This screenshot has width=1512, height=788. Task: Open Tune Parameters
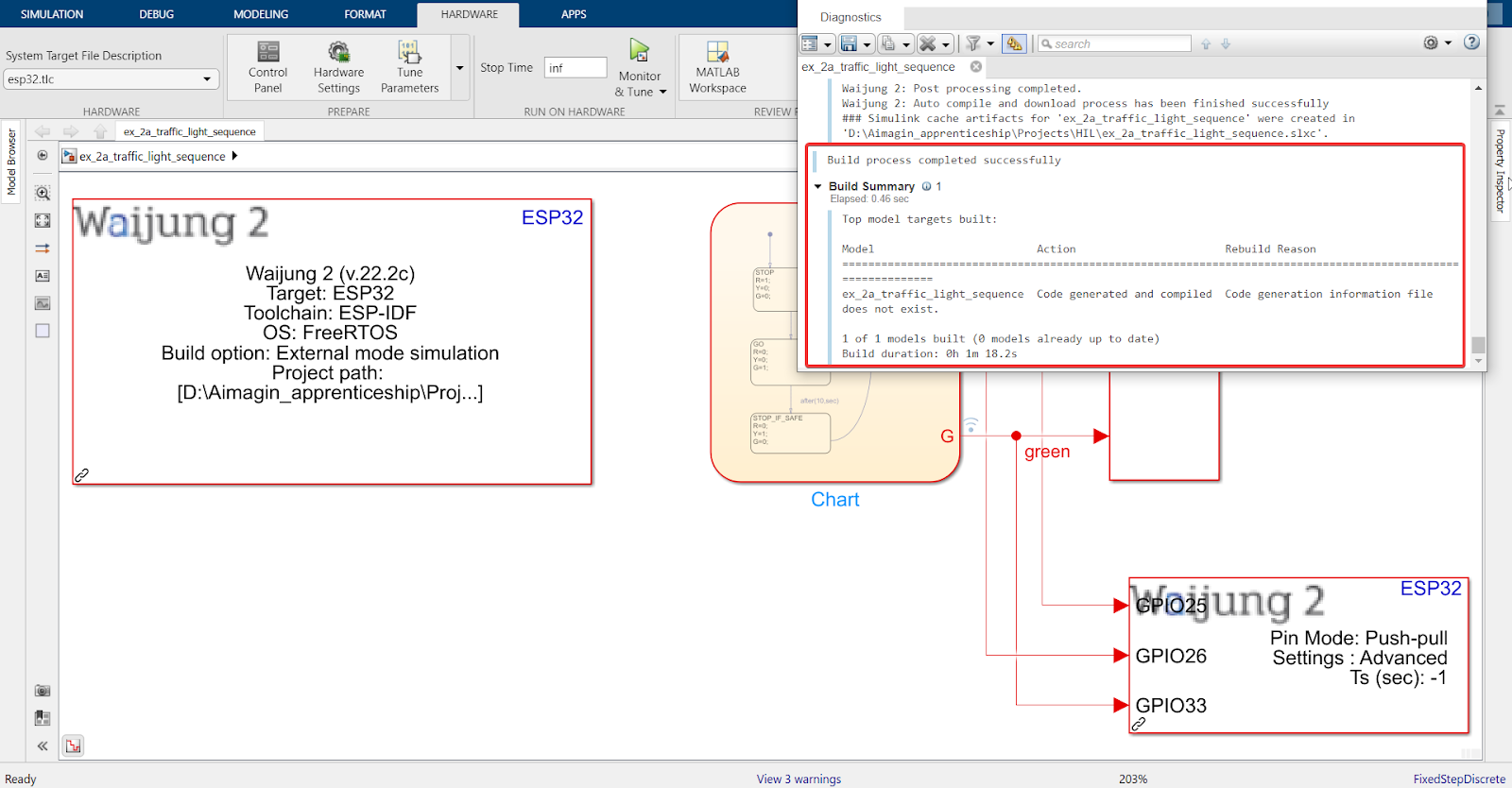click(409, 66)
